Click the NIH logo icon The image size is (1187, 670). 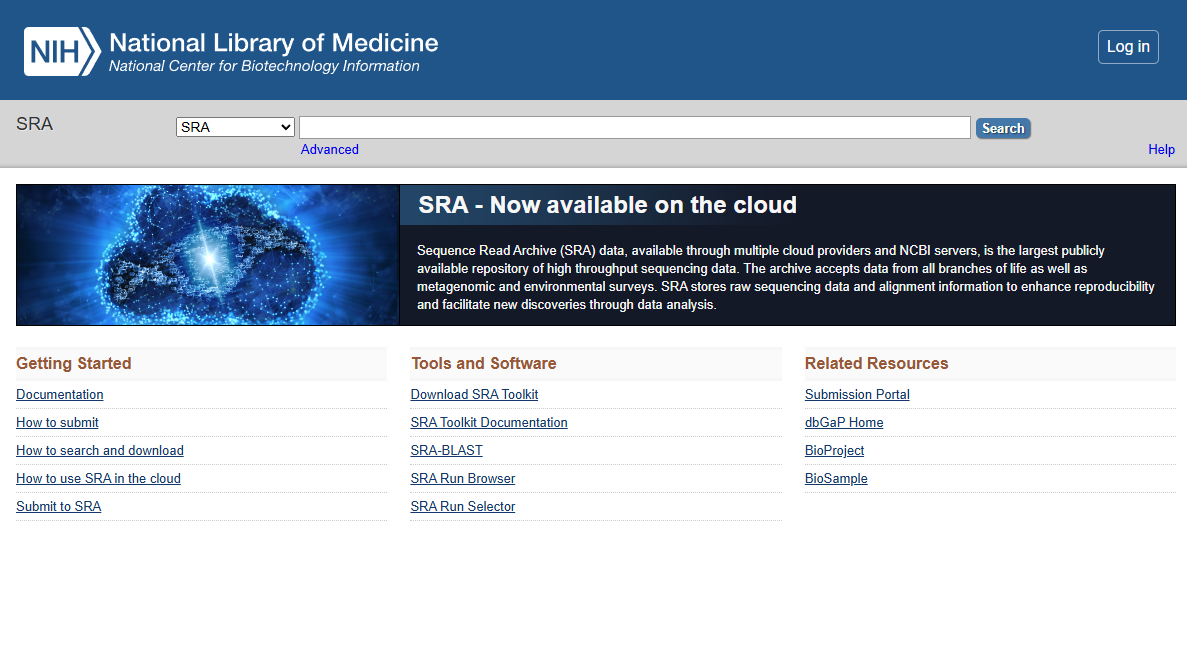62,51
